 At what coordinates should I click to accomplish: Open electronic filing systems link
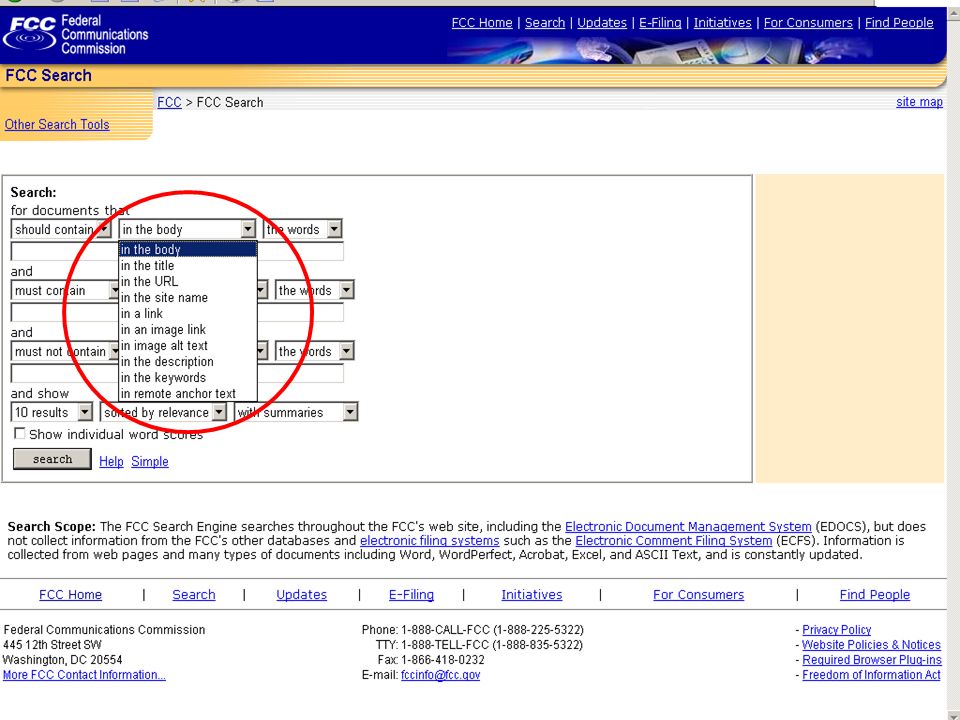[430, 541]
